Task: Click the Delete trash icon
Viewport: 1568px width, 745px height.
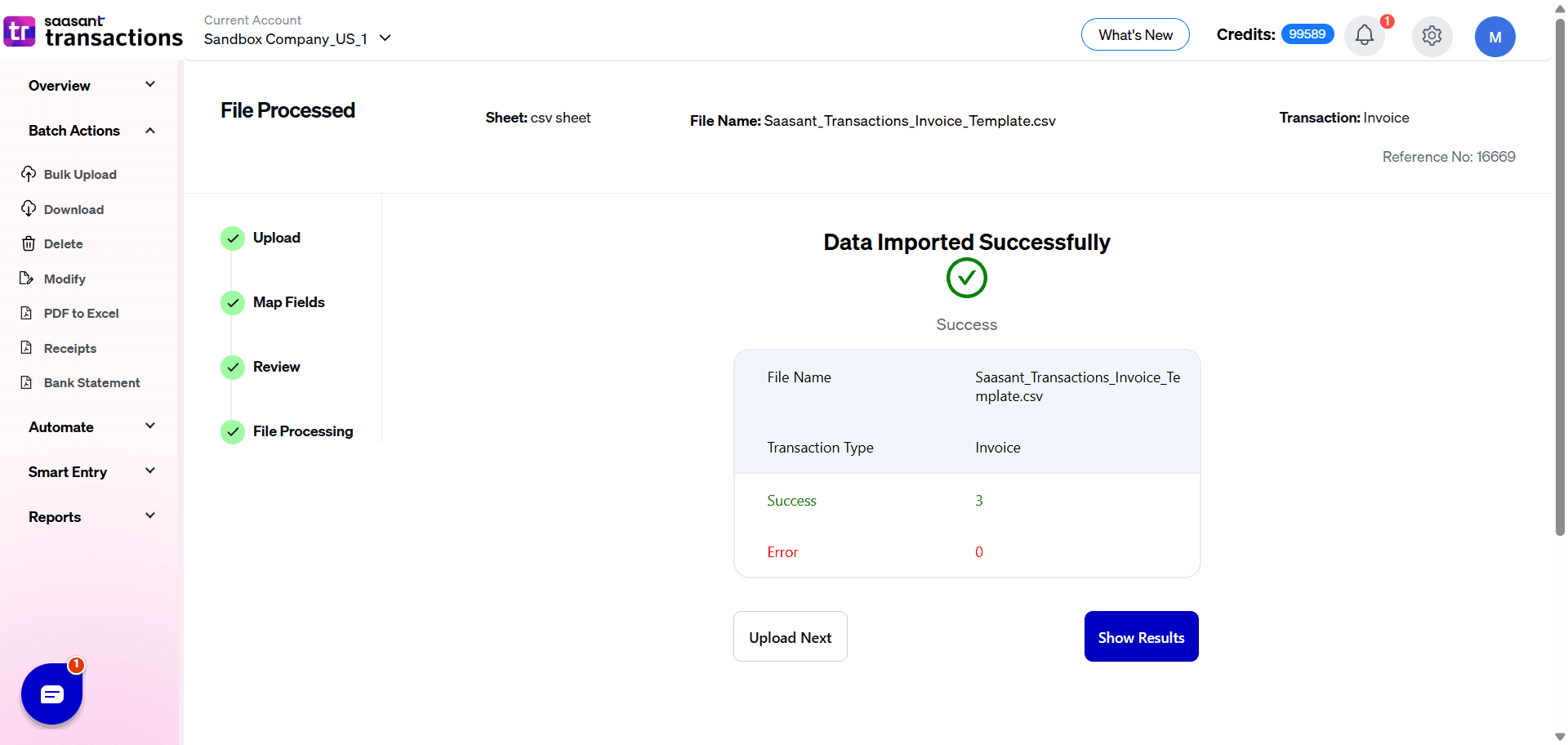Action: pyautogui.click(x=29, y=243)
